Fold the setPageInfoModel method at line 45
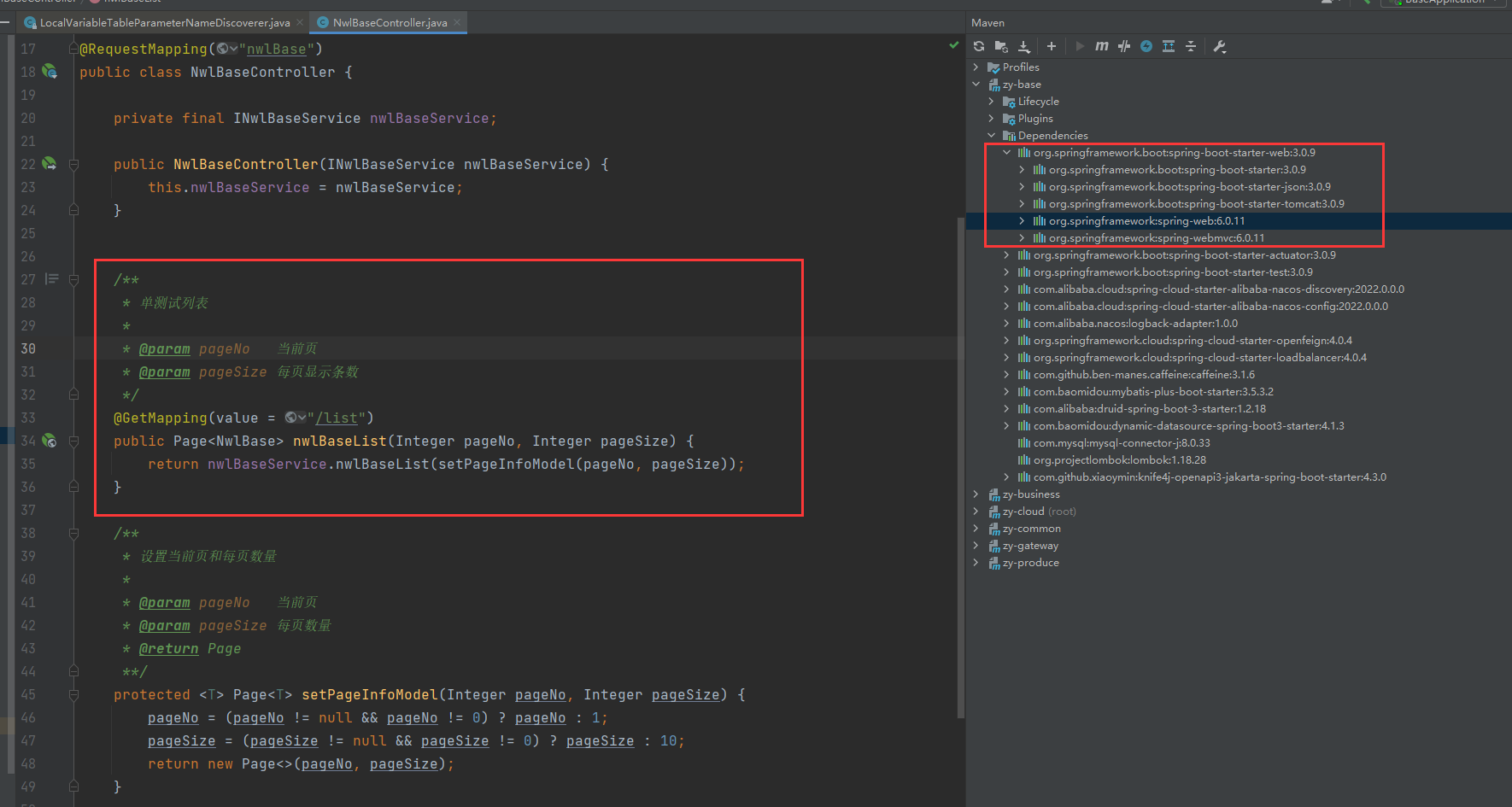The width and height of the screenshot is (1512, 807). click(73, 694)
